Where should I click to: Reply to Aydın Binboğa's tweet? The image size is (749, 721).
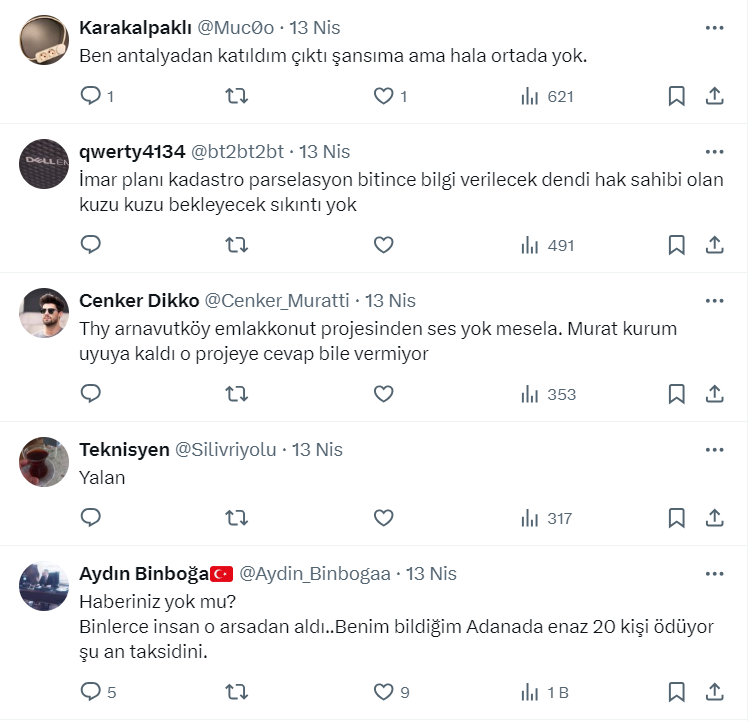90,691
